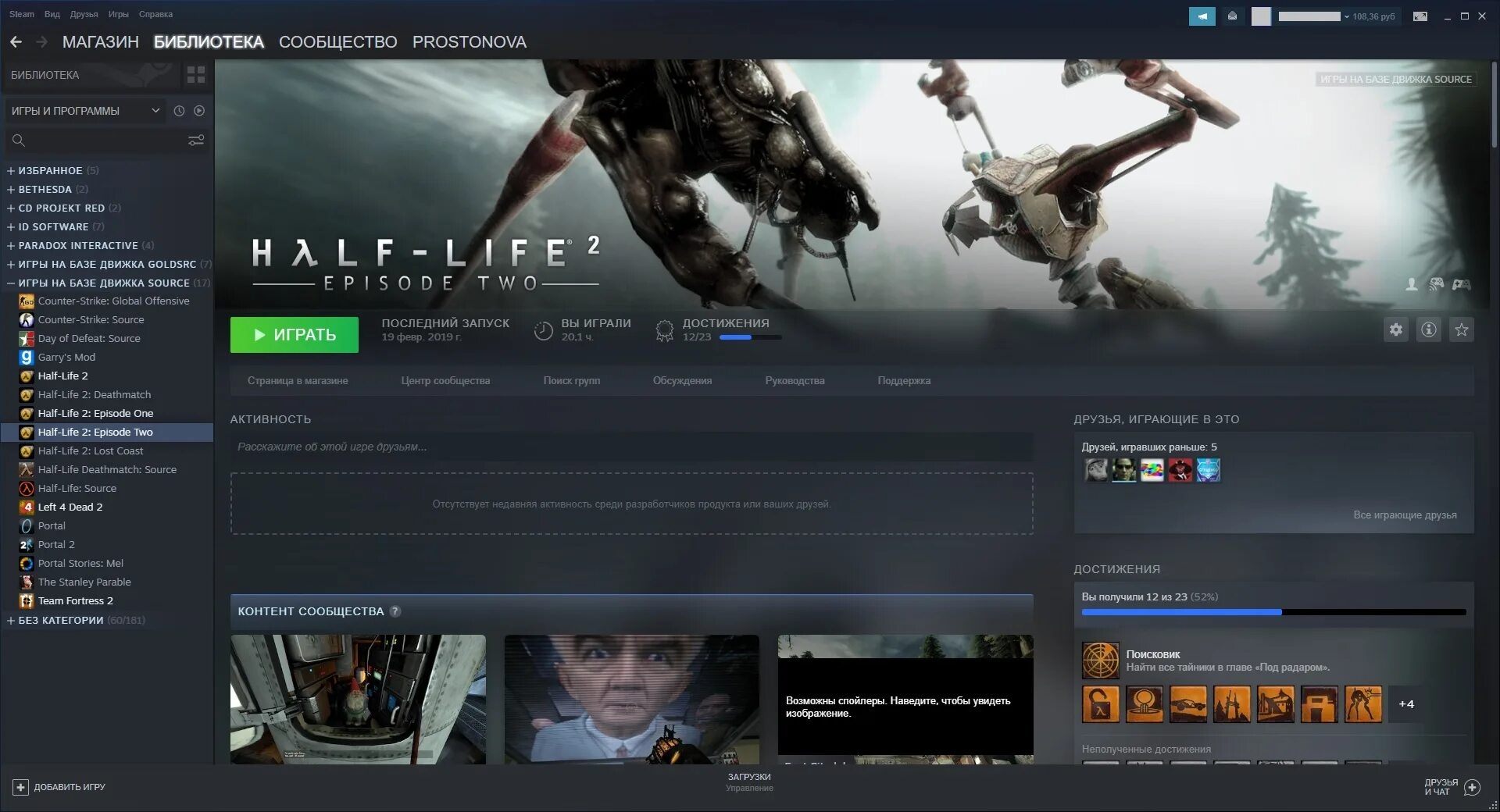Screen dimensions: 1500x812
Task: Show the +4 more achievements
Action: click(x=1406, y=703)
